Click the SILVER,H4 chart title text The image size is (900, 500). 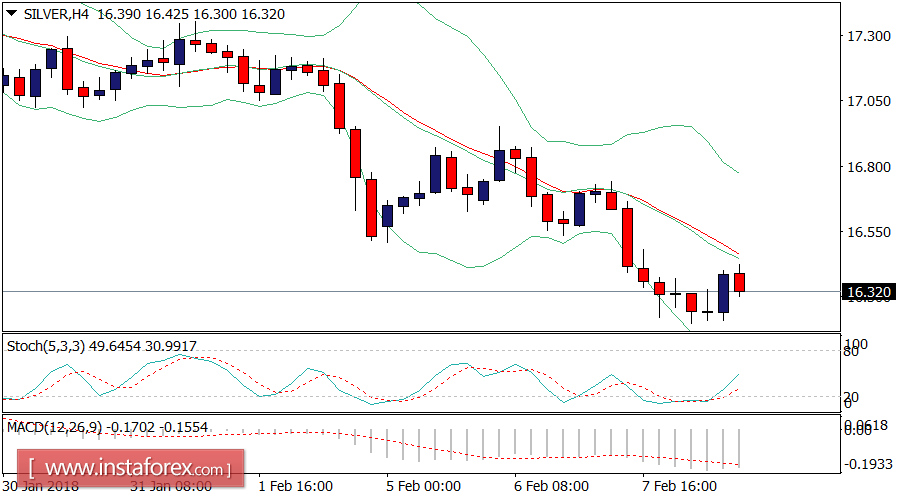[56, 14]
